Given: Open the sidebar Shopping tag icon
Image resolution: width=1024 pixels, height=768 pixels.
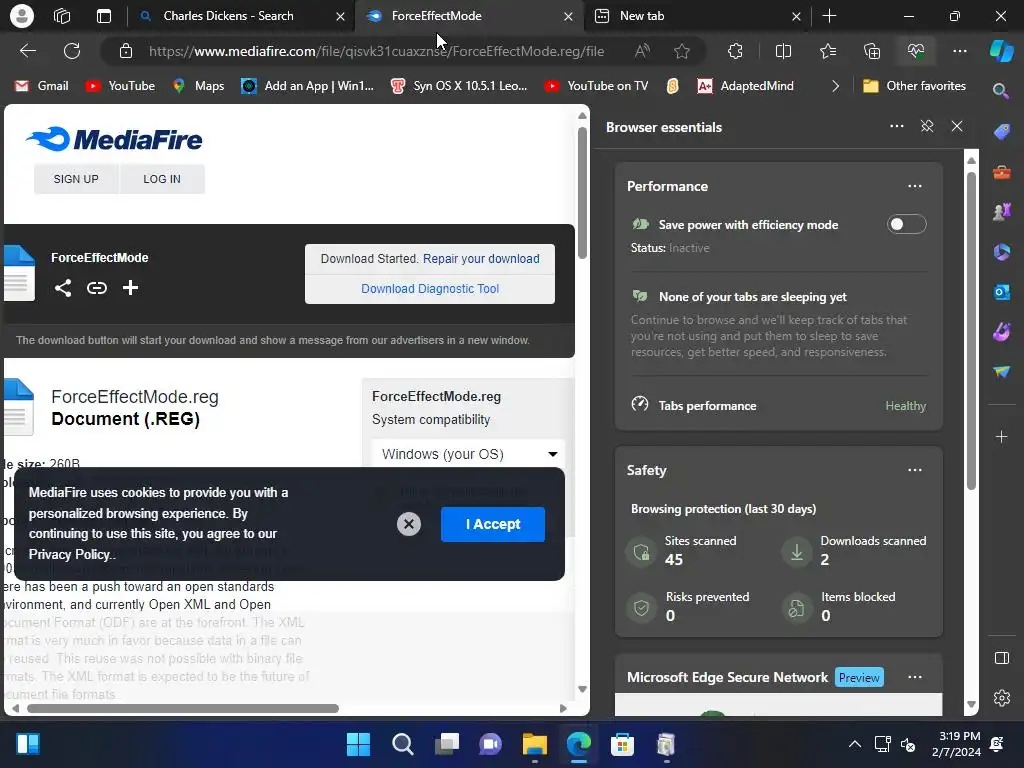Looking at the screenshot, I should [1001, 132].
